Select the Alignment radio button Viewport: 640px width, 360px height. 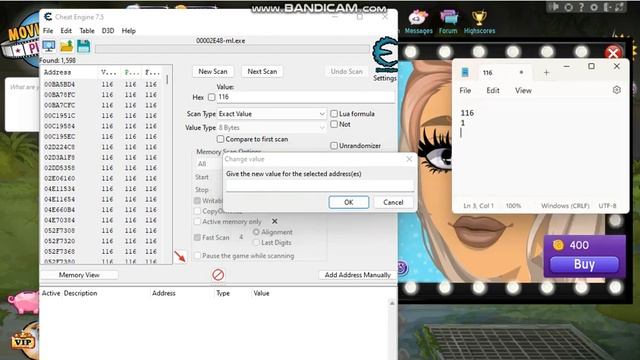[x=256, y=232]
